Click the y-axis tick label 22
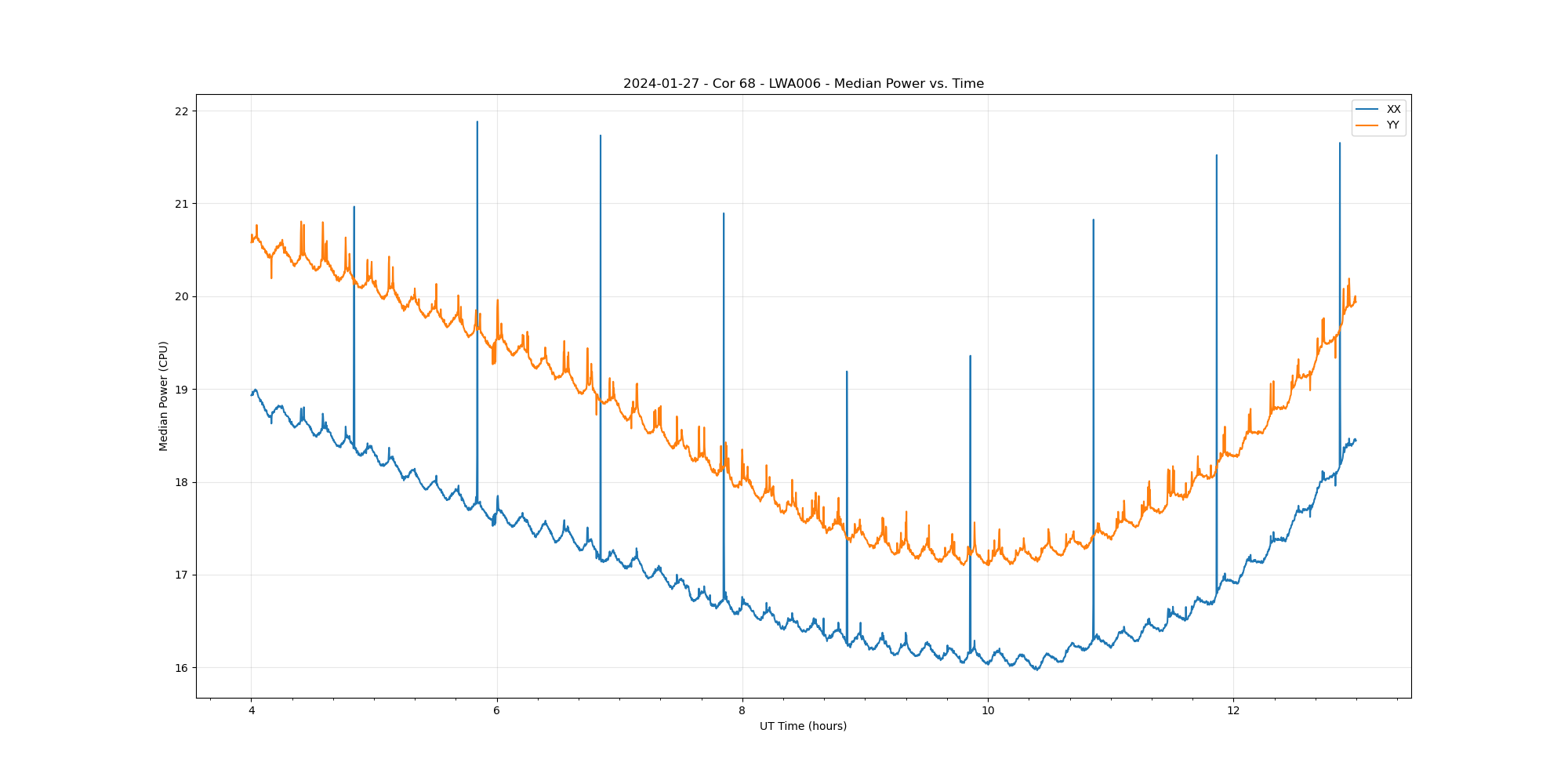The width and height of the screenshot is (1568, 784). (x=182, y=111)
